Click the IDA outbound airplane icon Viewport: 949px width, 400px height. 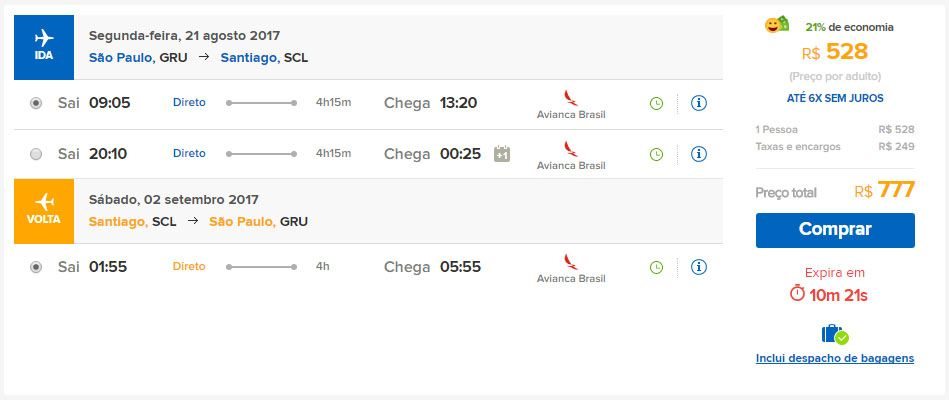coord(44,38)
